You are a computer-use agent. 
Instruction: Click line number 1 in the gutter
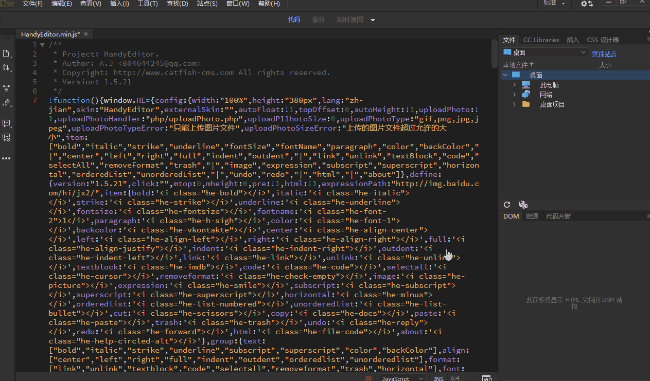click(x=35, y=45)
